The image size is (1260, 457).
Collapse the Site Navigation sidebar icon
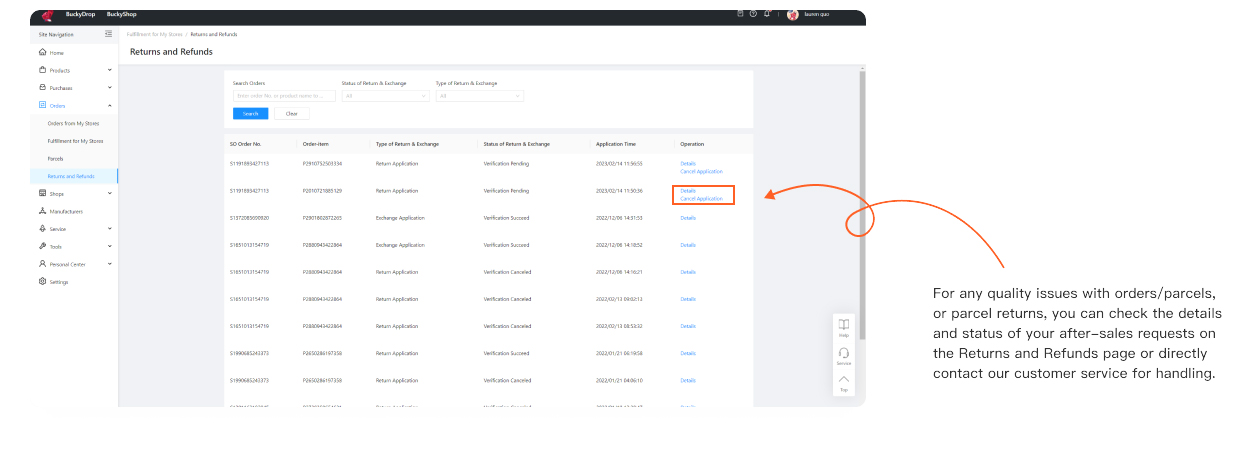tap(108, 34)
